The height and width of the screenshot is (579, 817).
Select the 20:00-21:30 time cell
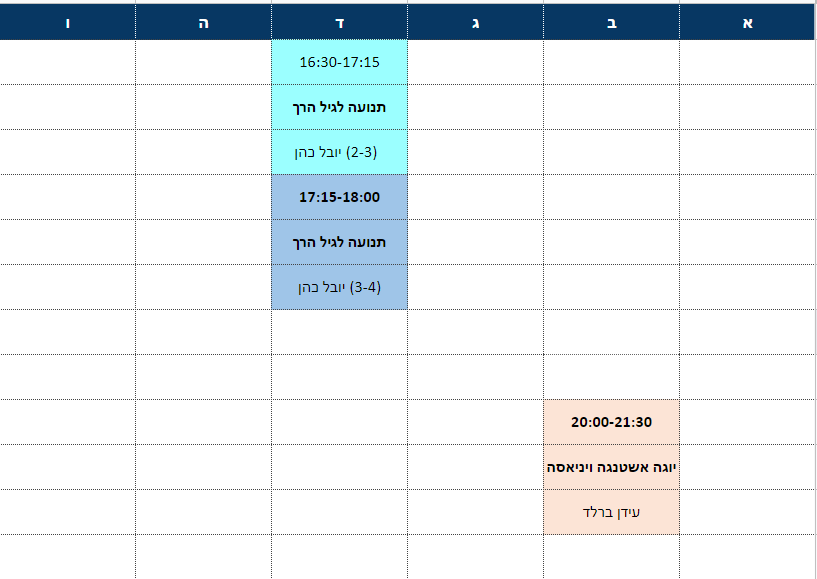pyautogui.click(x=611, y=422)
